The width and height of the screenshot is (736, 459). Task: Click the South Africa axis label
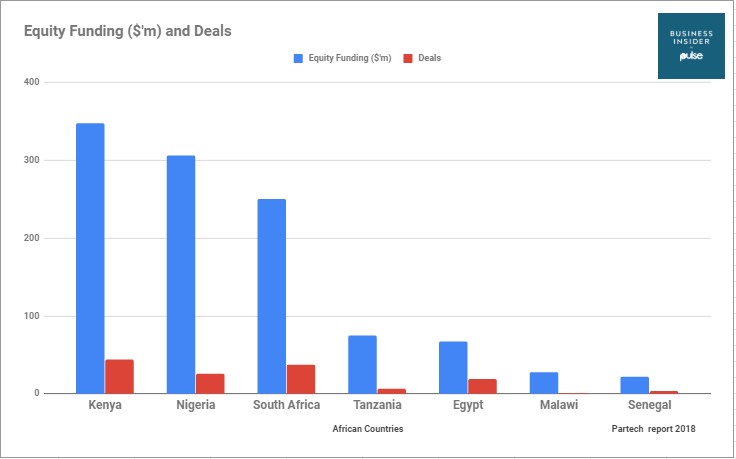(286, 405)
